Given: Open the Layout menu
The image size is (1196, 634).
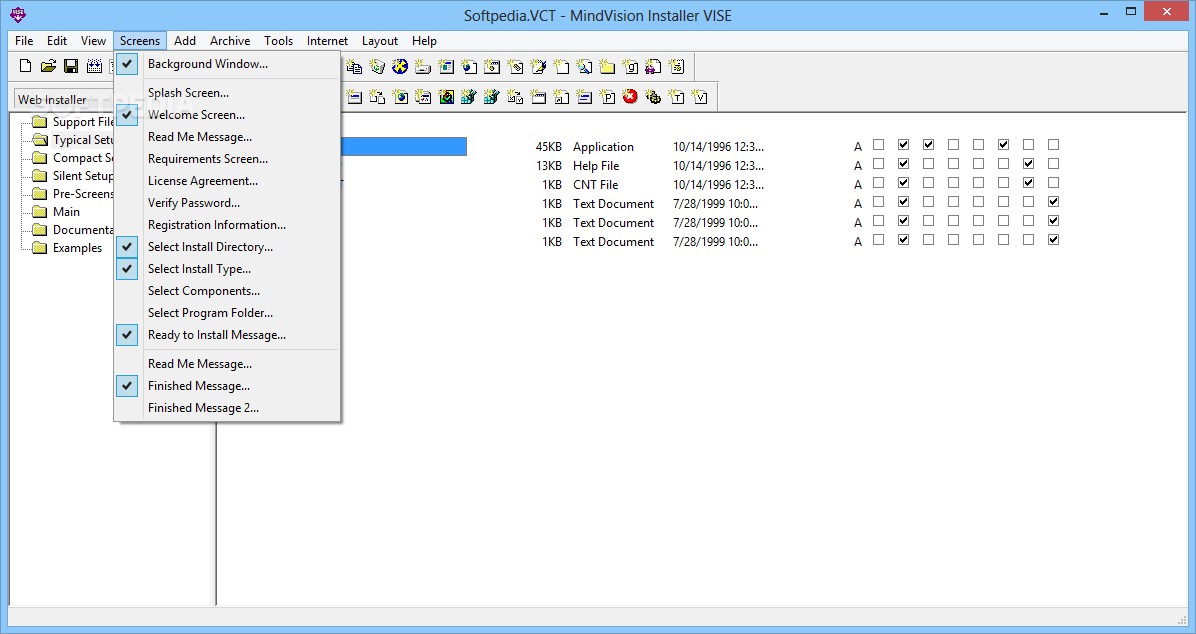Looking at the screenshot, I should tap(380, 40).
